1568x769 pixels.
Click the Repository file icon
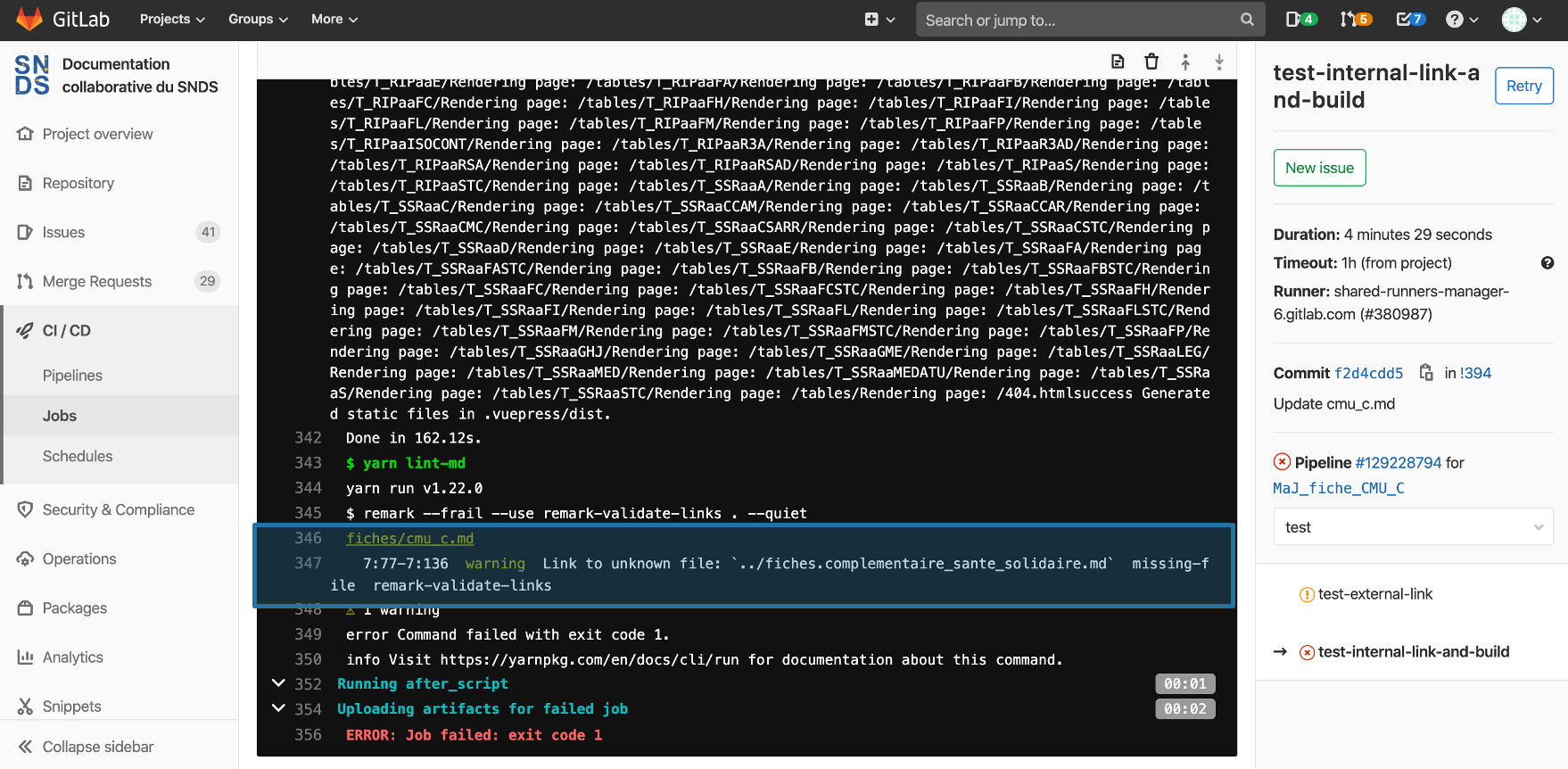25,183
